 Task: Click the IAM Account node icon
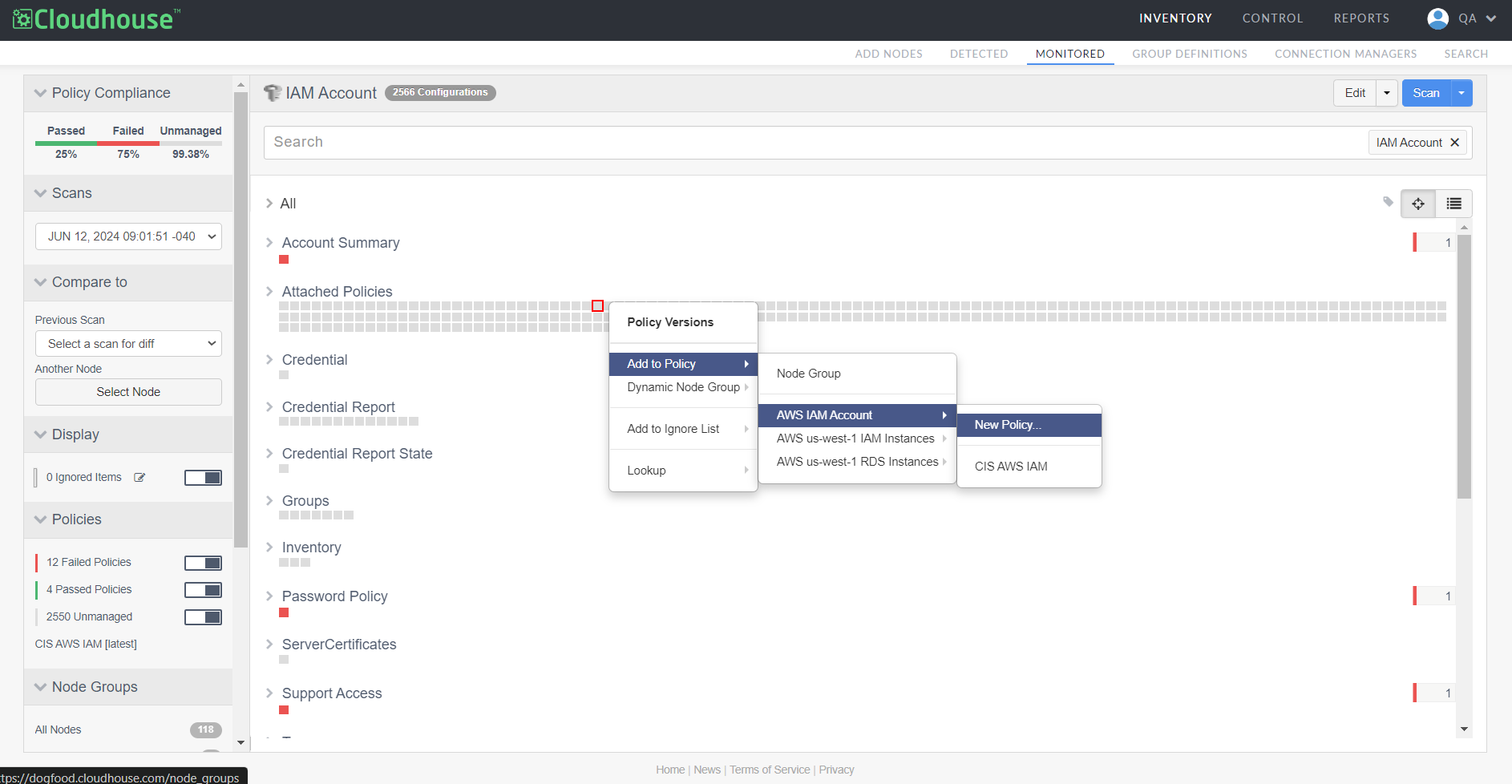point(273,93)
